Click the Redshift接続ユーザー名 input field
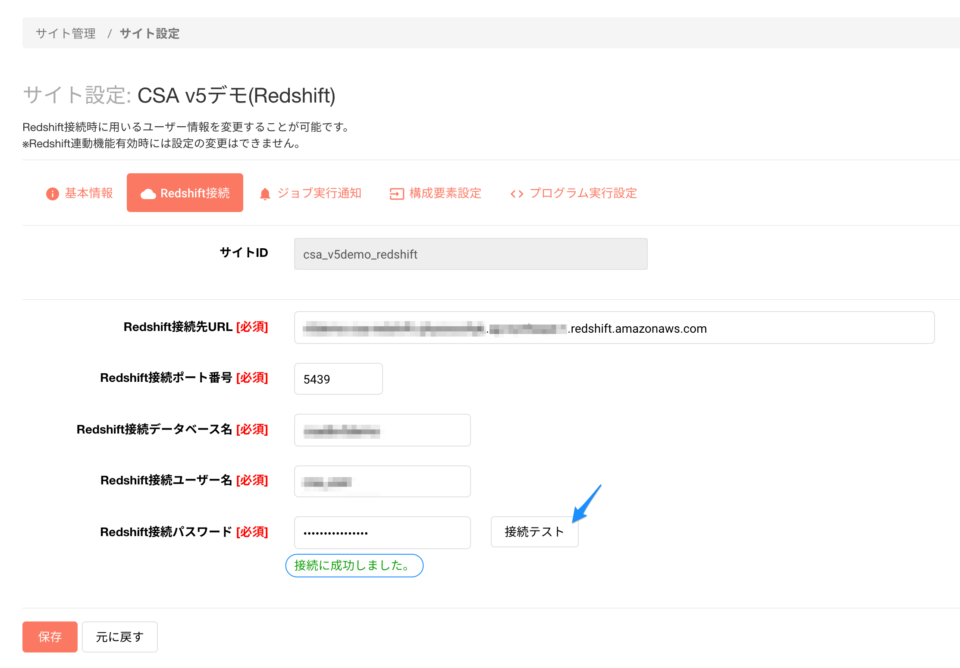This screenshot has height=668, width=960. (x=382, y=481)
